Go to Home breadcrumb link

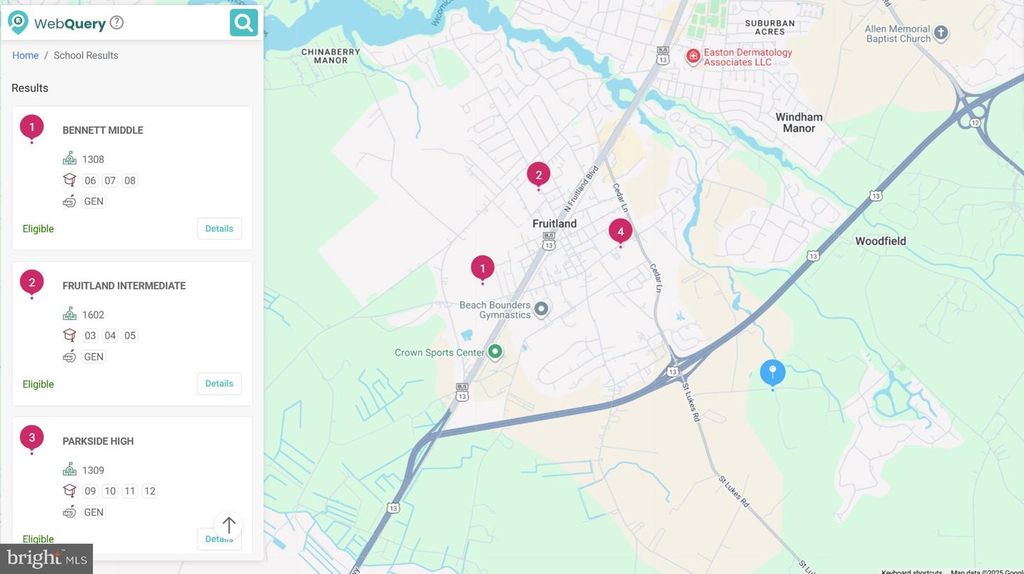point(25,56)
